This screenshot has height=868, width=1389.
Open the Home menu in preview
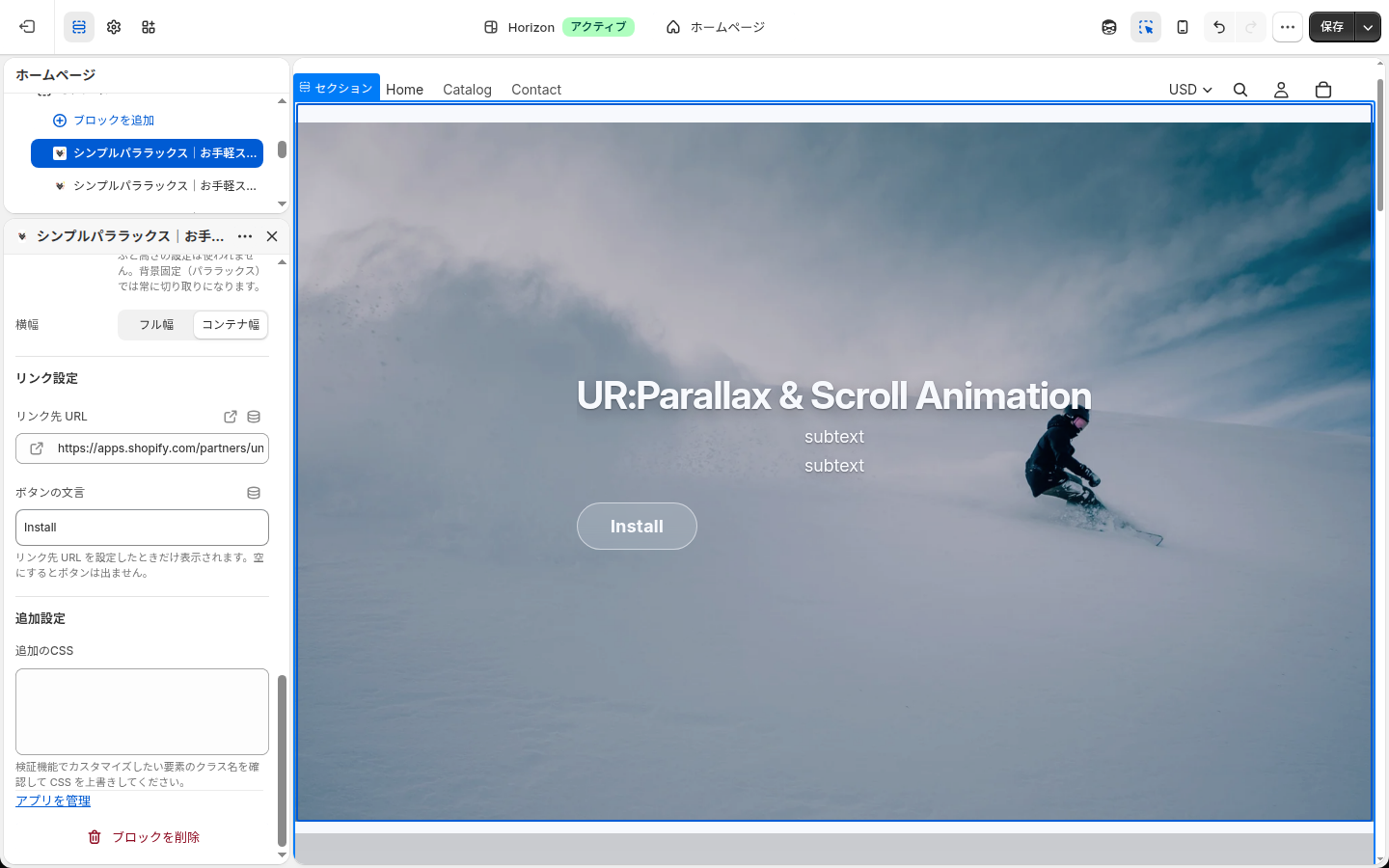[404, 90]
